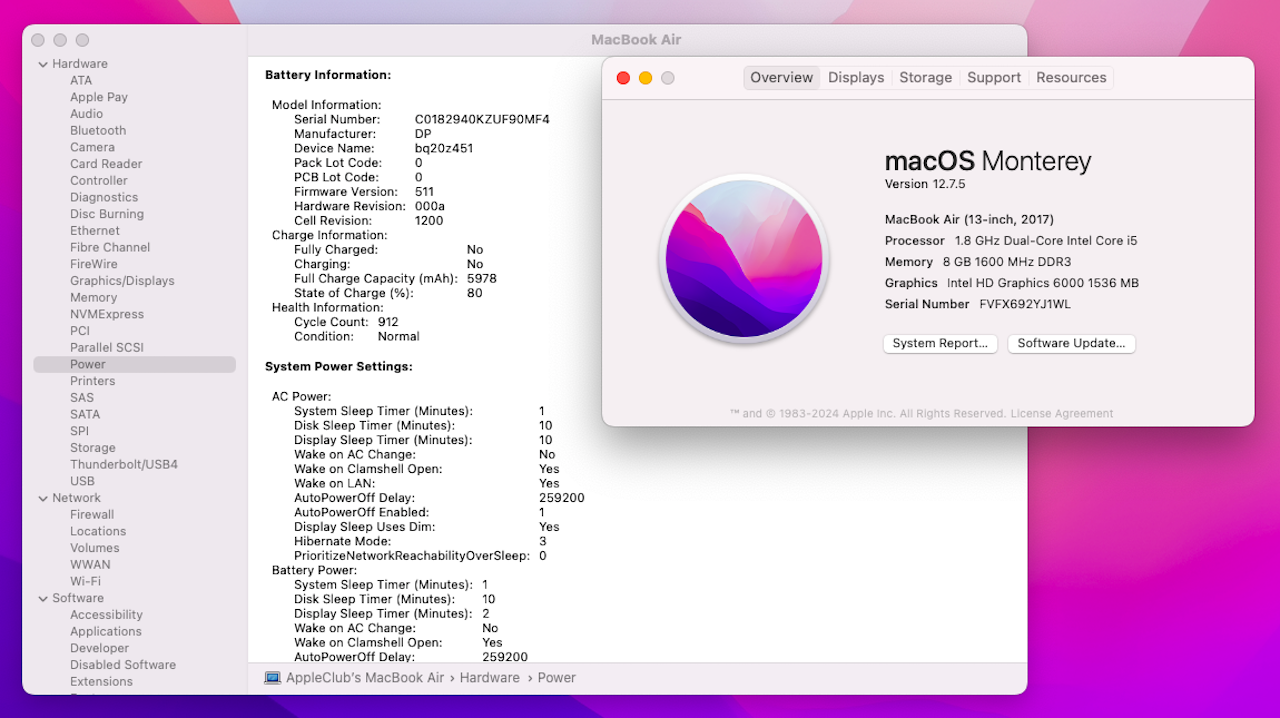The height and width of the screenshot is (718, 1280).
Task: Click the Condition value Normal
Action: (399, 337)
